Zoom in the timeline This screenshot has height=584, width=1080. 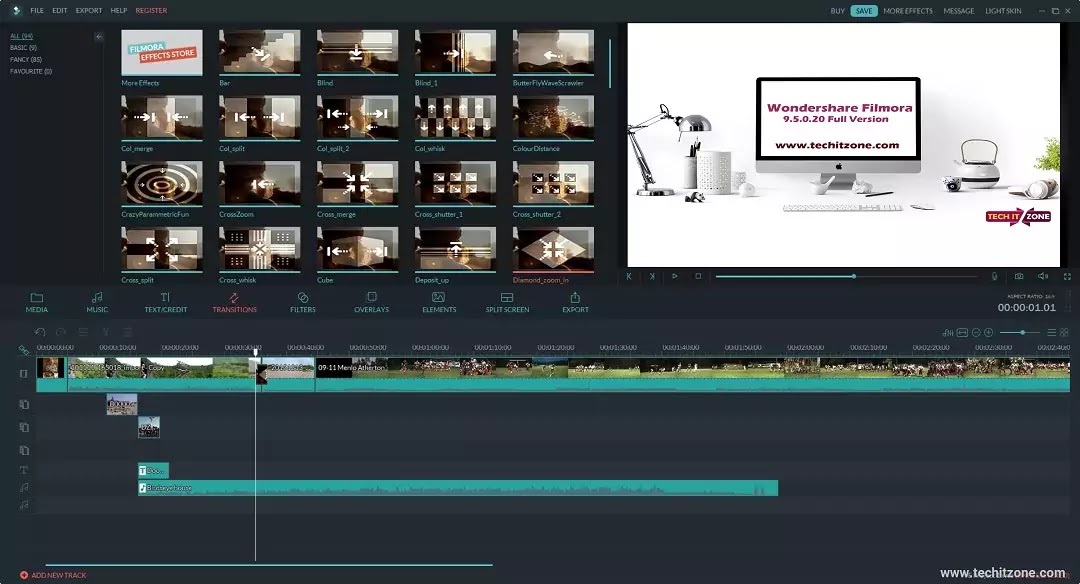click(988, 333)
